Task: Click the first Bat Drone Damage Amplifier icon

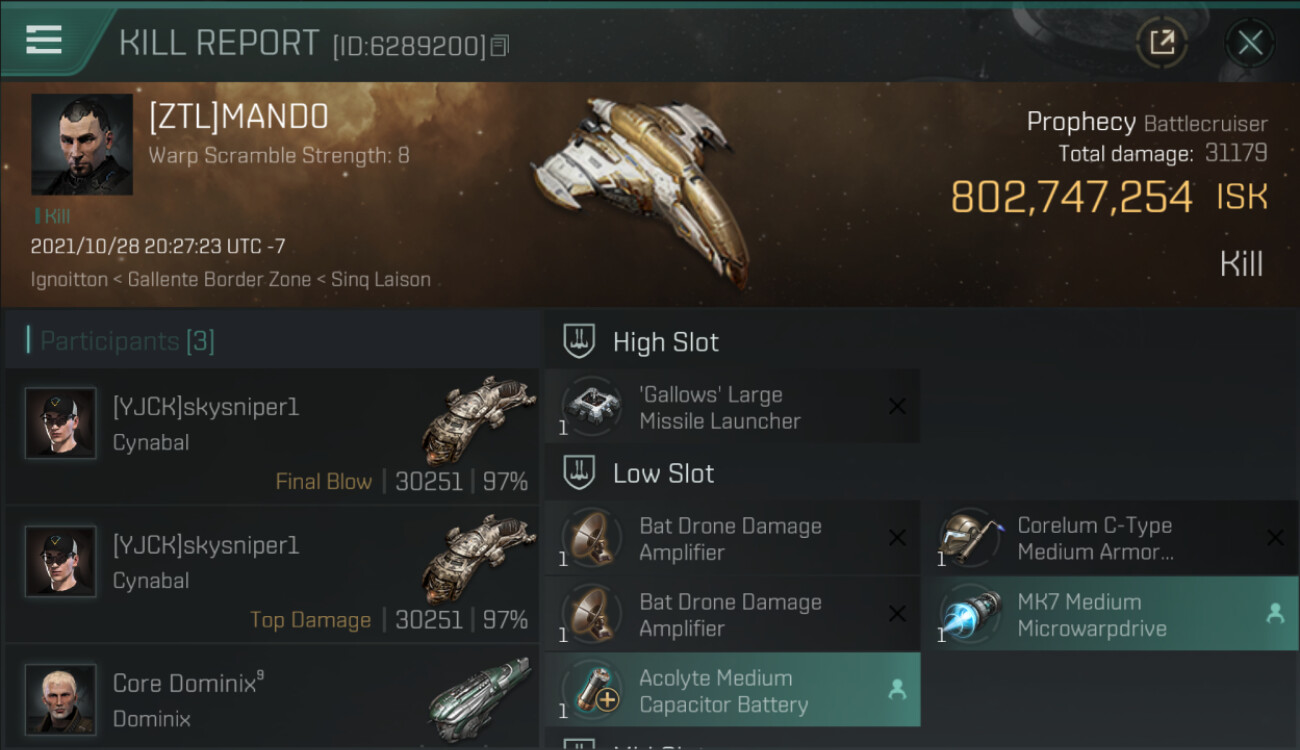Action: tap(592, 538)
